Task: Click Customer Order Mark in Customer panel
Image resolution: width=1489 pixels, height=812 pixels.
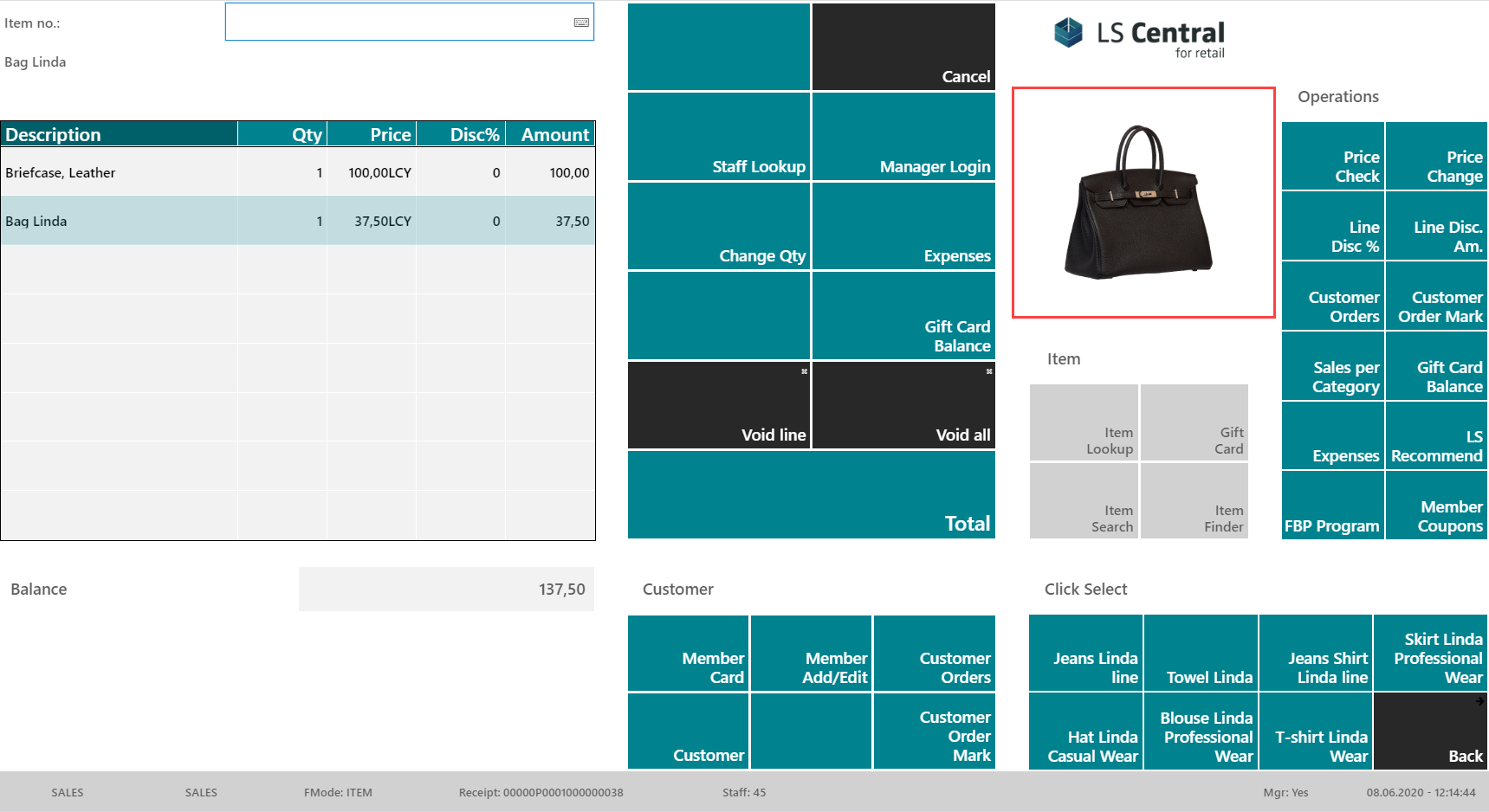Action: 935,731
